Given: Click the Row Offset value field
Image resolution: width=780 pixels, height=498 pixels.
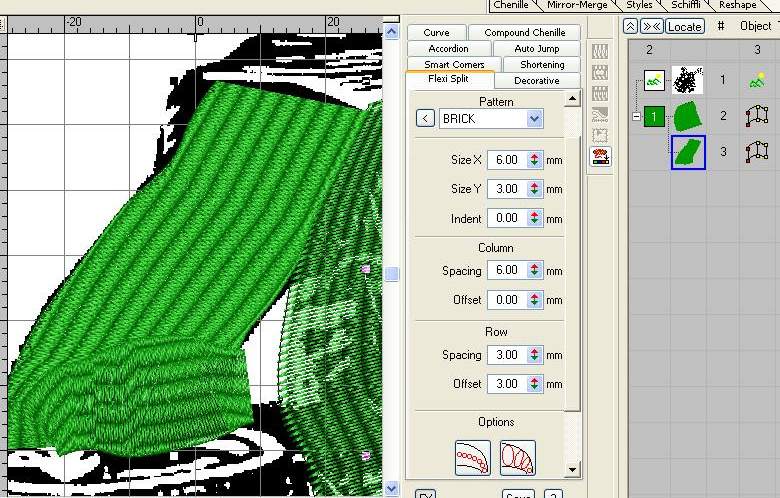Looking at the screenshot, I should [507, 384].
